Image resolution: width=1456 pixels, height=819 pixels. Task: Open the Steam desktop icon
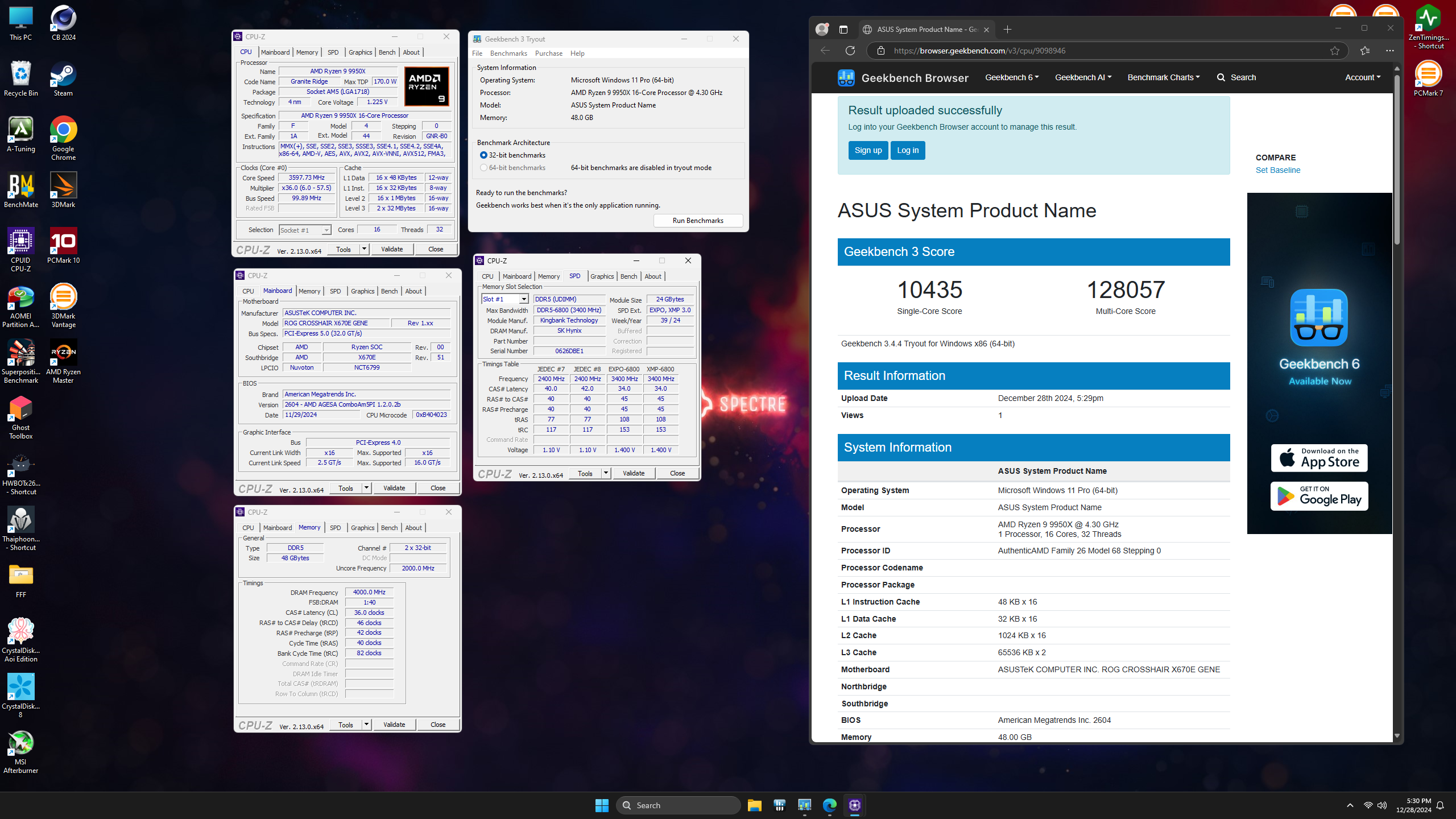[x=63, y=78]
